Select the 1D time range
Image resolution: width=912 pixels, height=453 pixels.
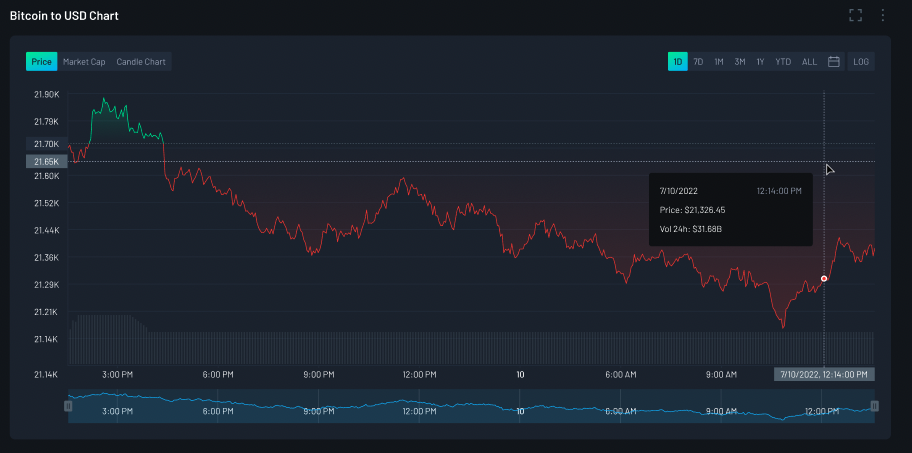[678, 62]
